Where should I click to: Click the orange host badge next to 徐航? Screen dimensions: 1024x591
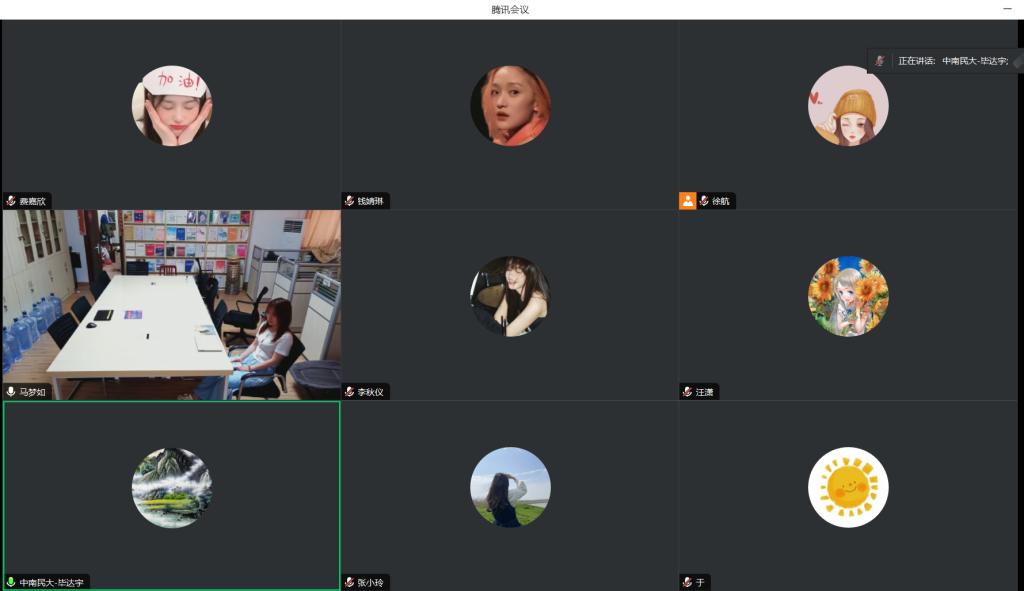[x=688, y=201]
